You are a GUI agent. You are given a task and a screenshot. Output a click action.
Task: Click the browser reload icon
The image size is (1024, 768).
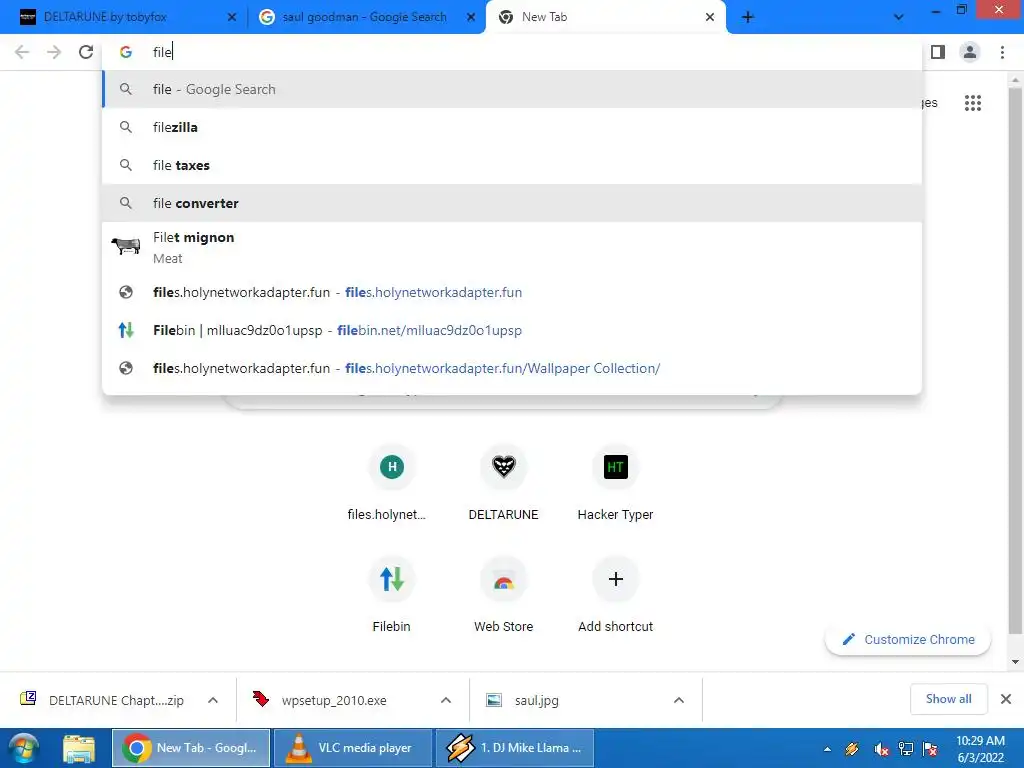[86, 52]
